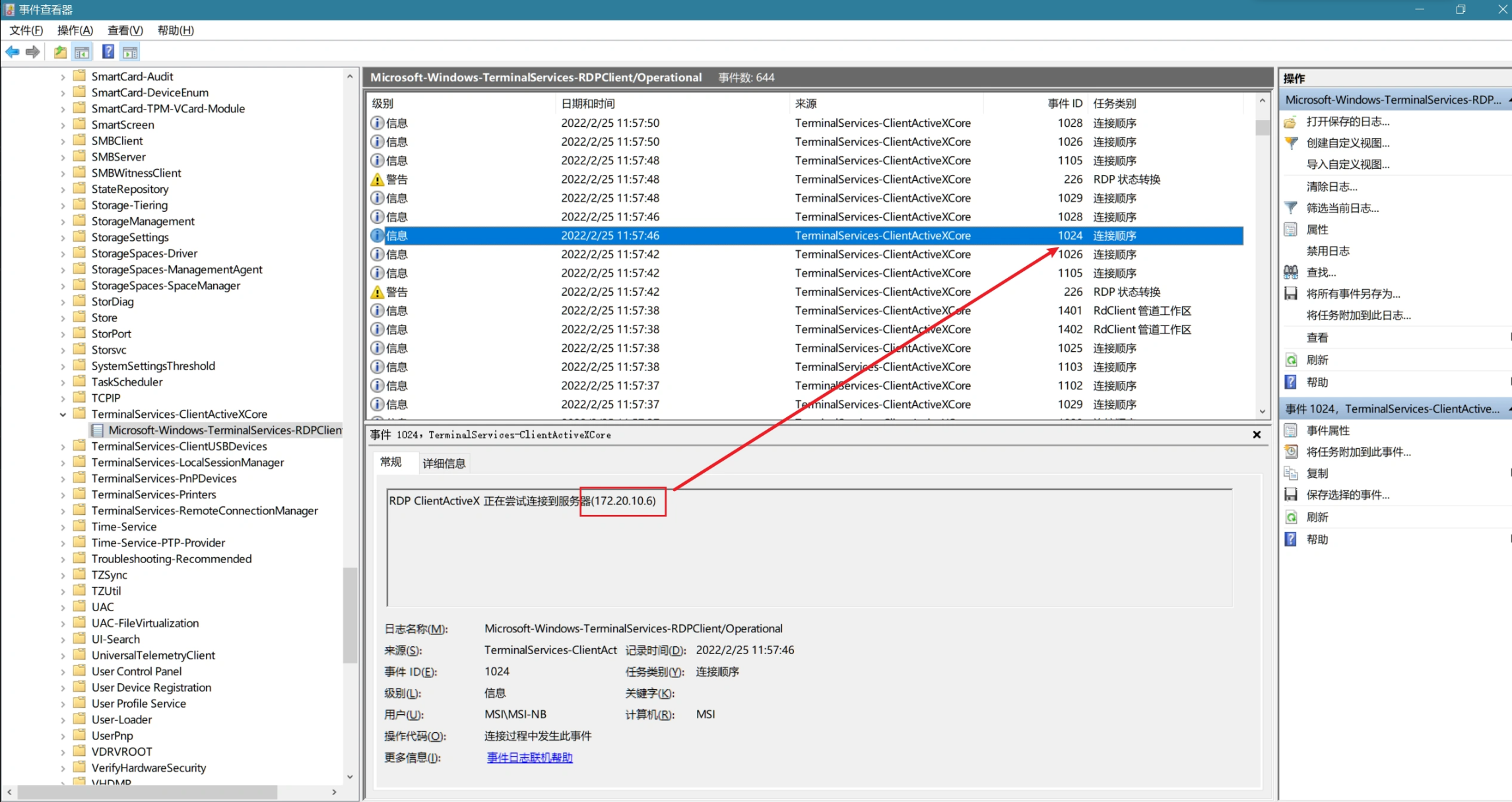Expand the TCPIP folder node
The image size is (1512, 802).
tap(63, 398)
